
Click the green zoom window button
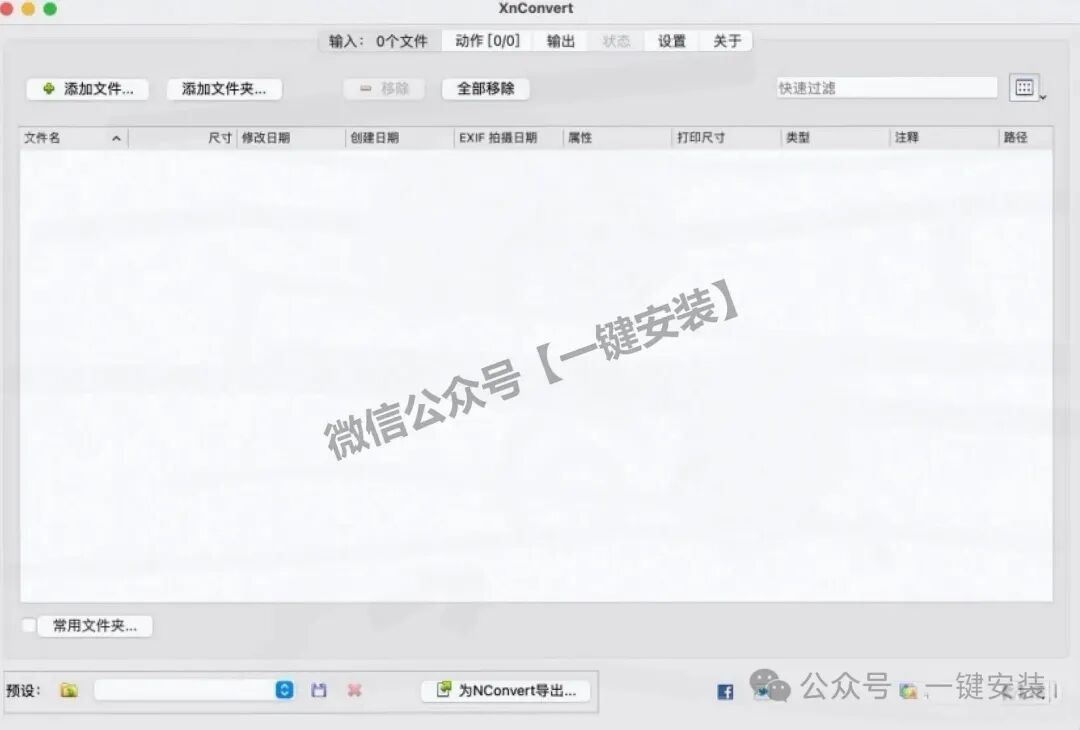[x=50, y=9]
